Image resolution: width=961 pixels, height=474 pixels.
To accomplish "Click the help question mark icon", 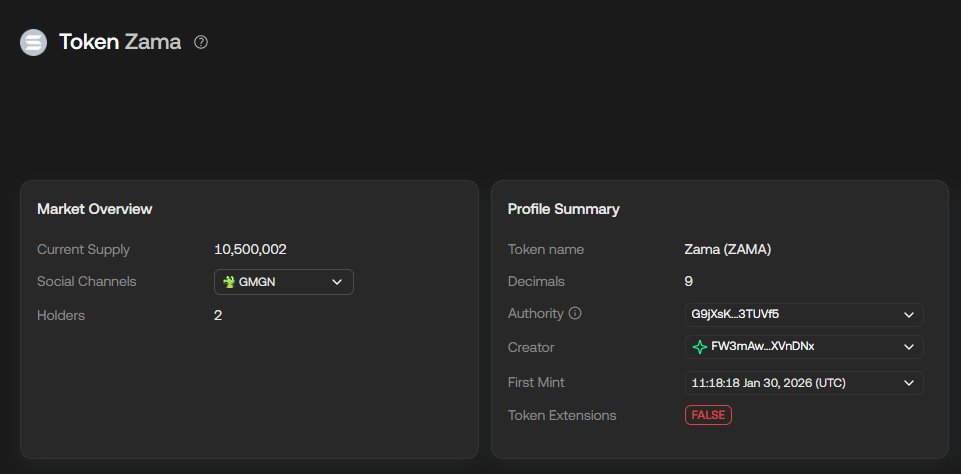I will [201, 42].
